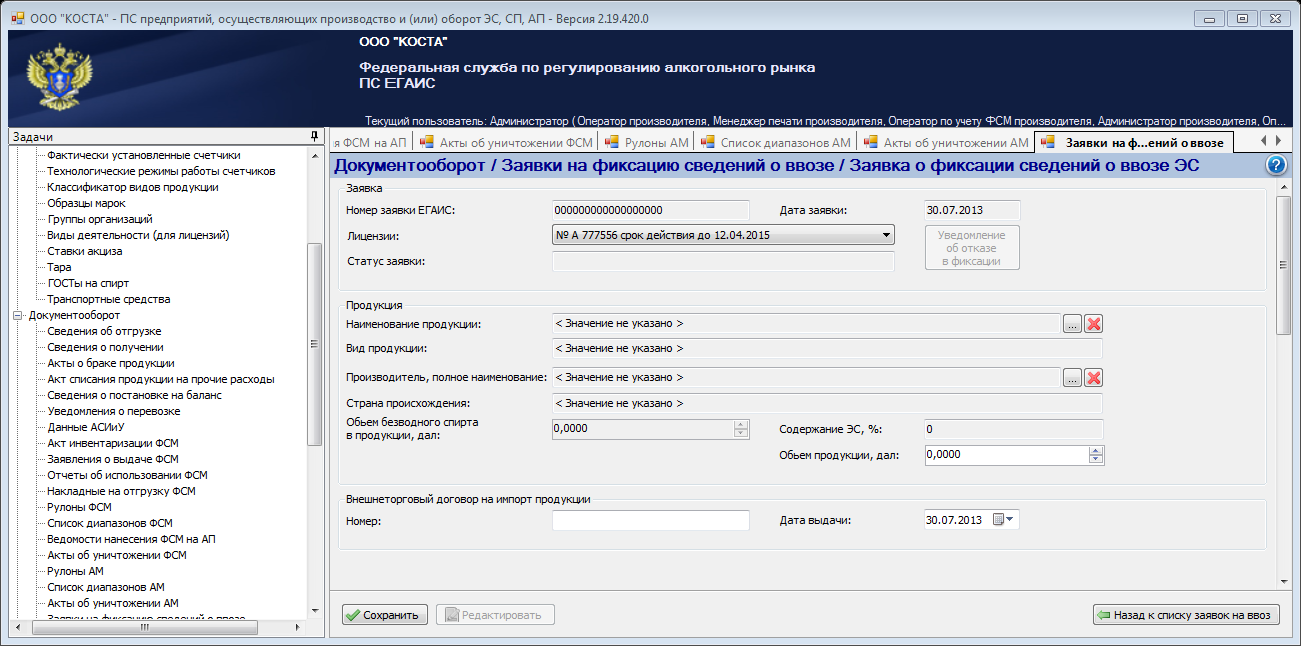Open Сведения о получении tree item

point(106,347)
